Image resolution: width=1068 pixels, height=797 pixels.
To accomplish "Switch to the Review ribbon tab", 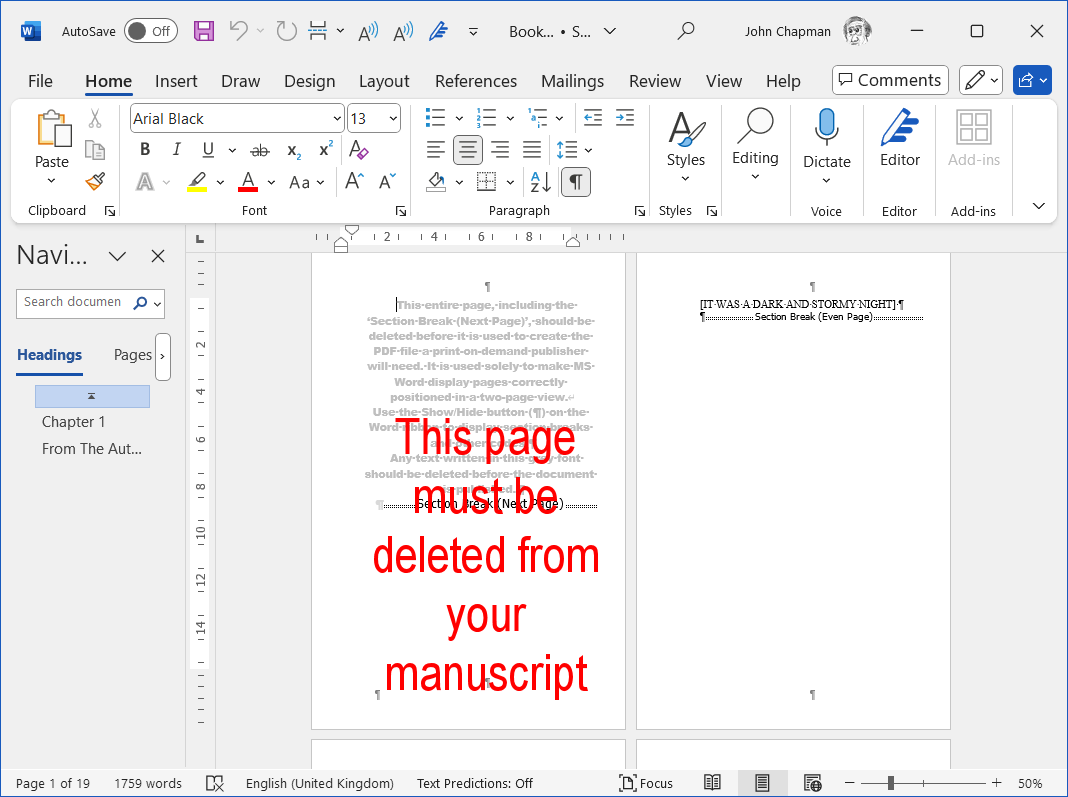I will 655,81.
